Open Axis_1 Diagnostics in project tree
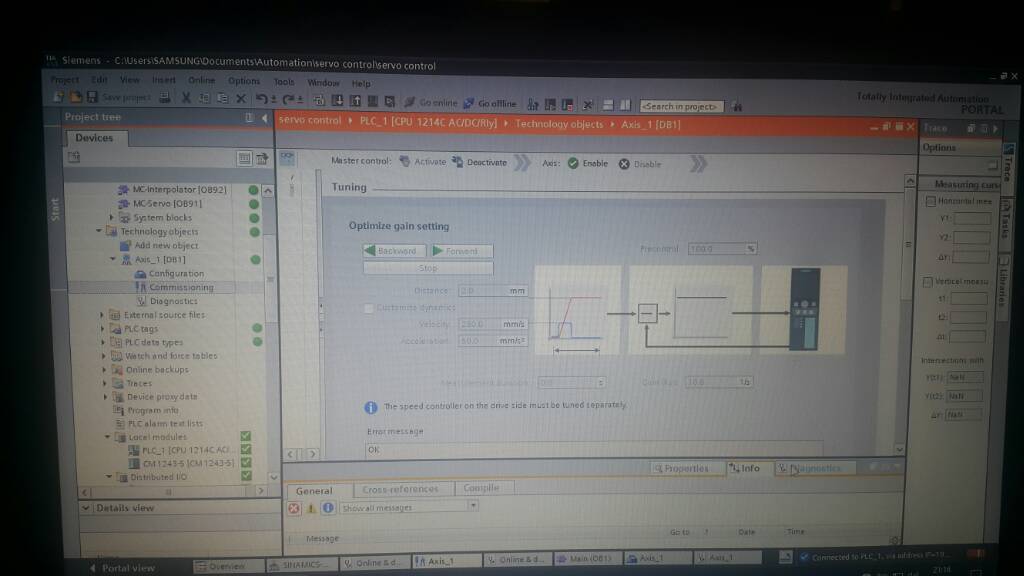This screenshot has width=1024, height=576. (173, 301)
